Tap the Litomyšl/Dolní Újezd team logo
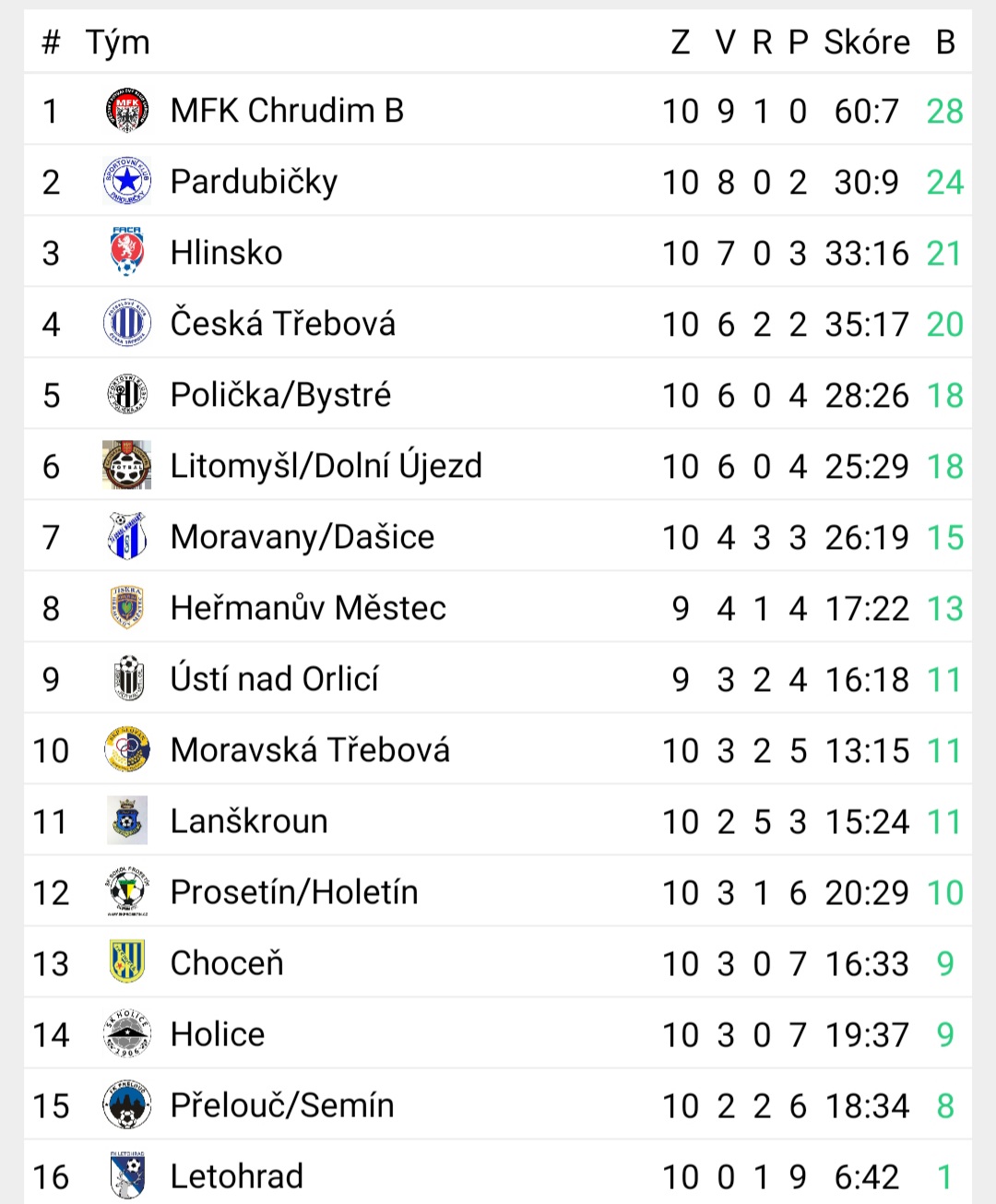This screenshot has height=1204, width=996. [x=127, y=466]
